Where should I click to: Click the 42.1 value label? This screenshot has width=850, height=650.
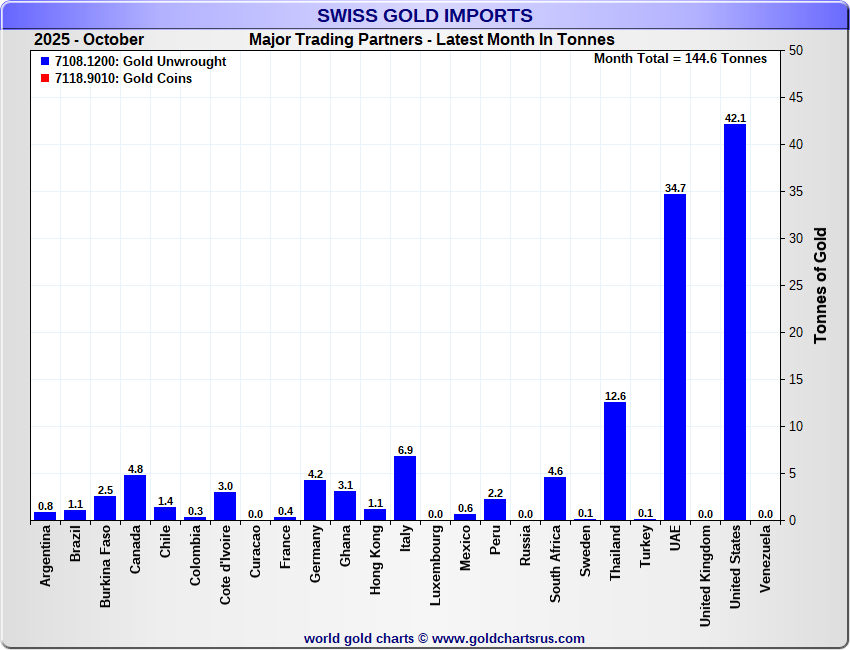pyautogui.click(x=735, y=118)
